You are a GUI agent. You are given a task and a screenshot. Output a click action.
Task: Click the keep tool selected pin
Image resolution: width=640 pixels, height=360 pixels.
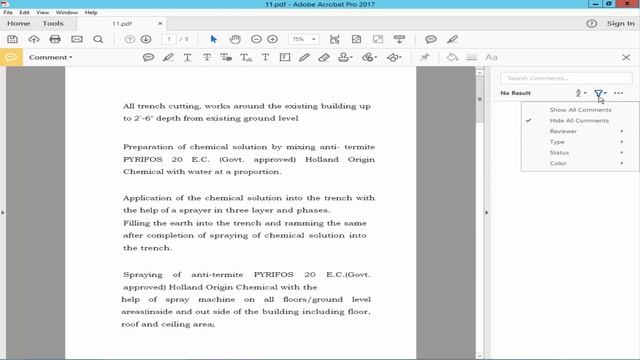[425, 57]
